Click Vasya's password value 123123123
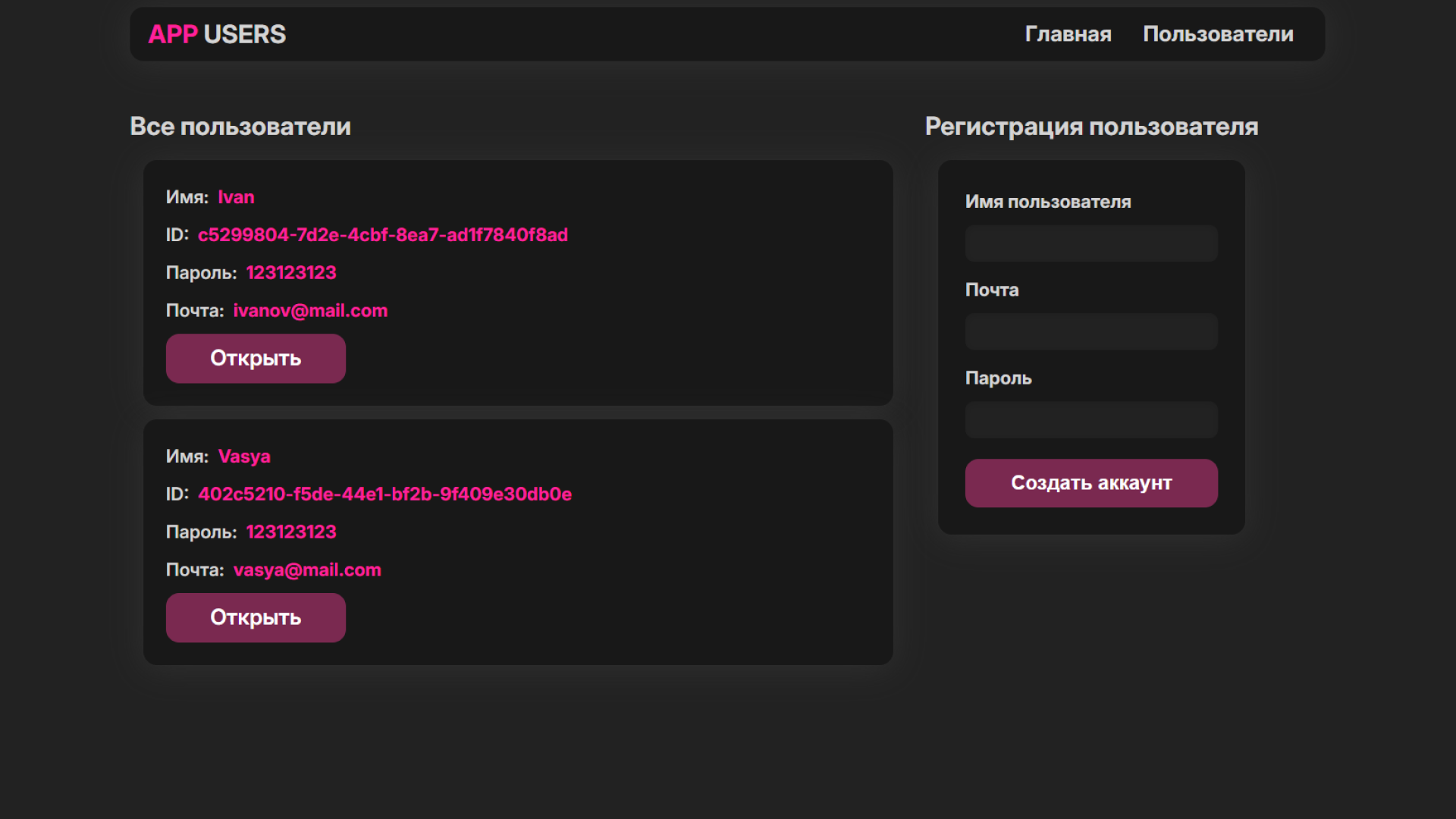The width and height of the screenshot is (1456, 819). tap(291, 532)
